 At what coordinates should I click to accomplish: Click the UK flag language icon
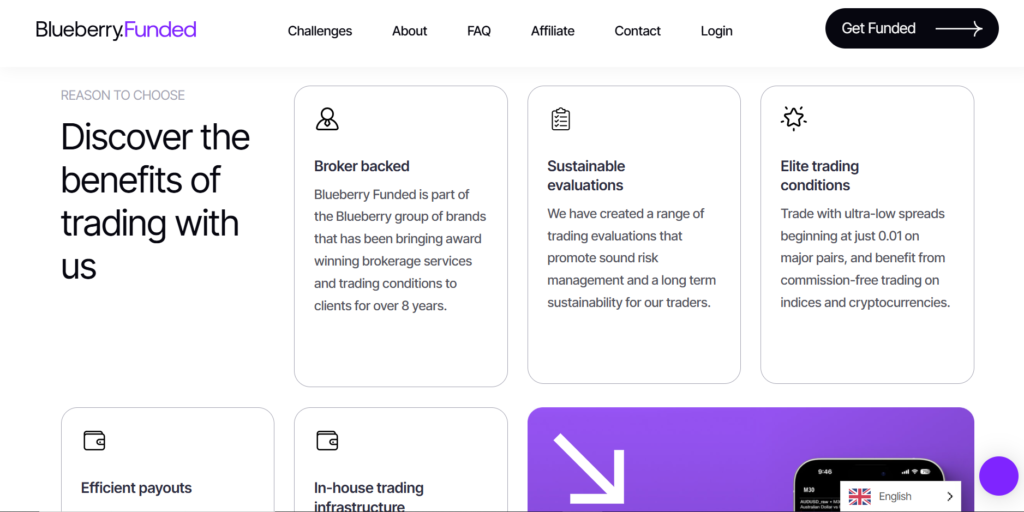coord(859,497)
